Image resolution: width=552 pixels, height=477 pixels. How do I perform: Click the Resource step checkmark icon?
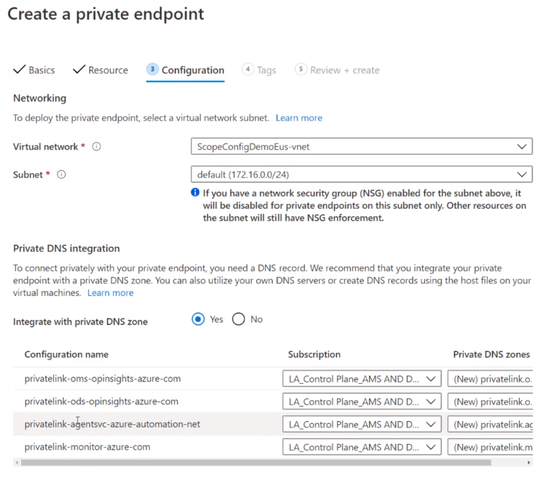point(79,69)
